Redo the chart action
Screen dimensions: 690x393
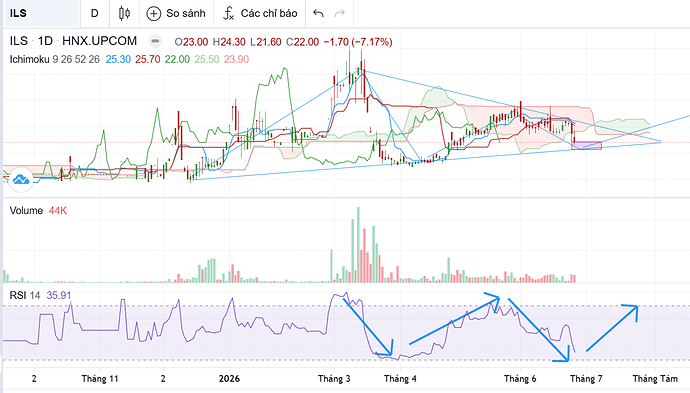pyautogui.click(x=339, y=13)
